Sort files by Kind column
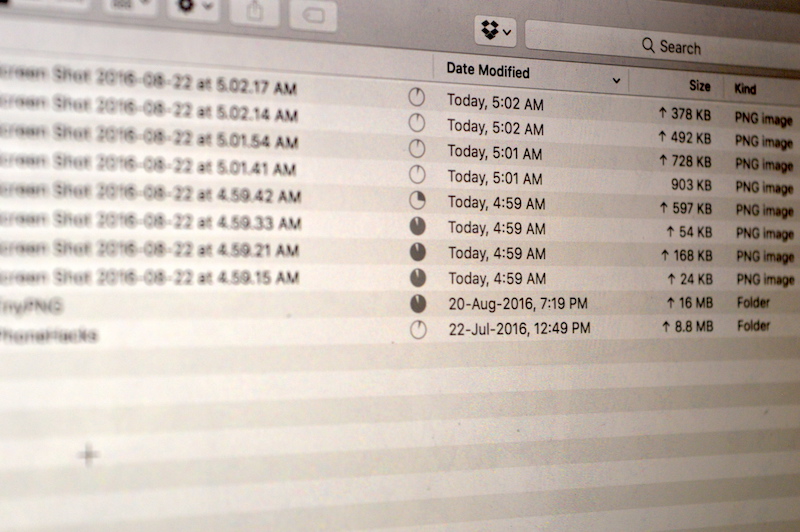Viewport: 800px width, 532px height. point(746,89)
